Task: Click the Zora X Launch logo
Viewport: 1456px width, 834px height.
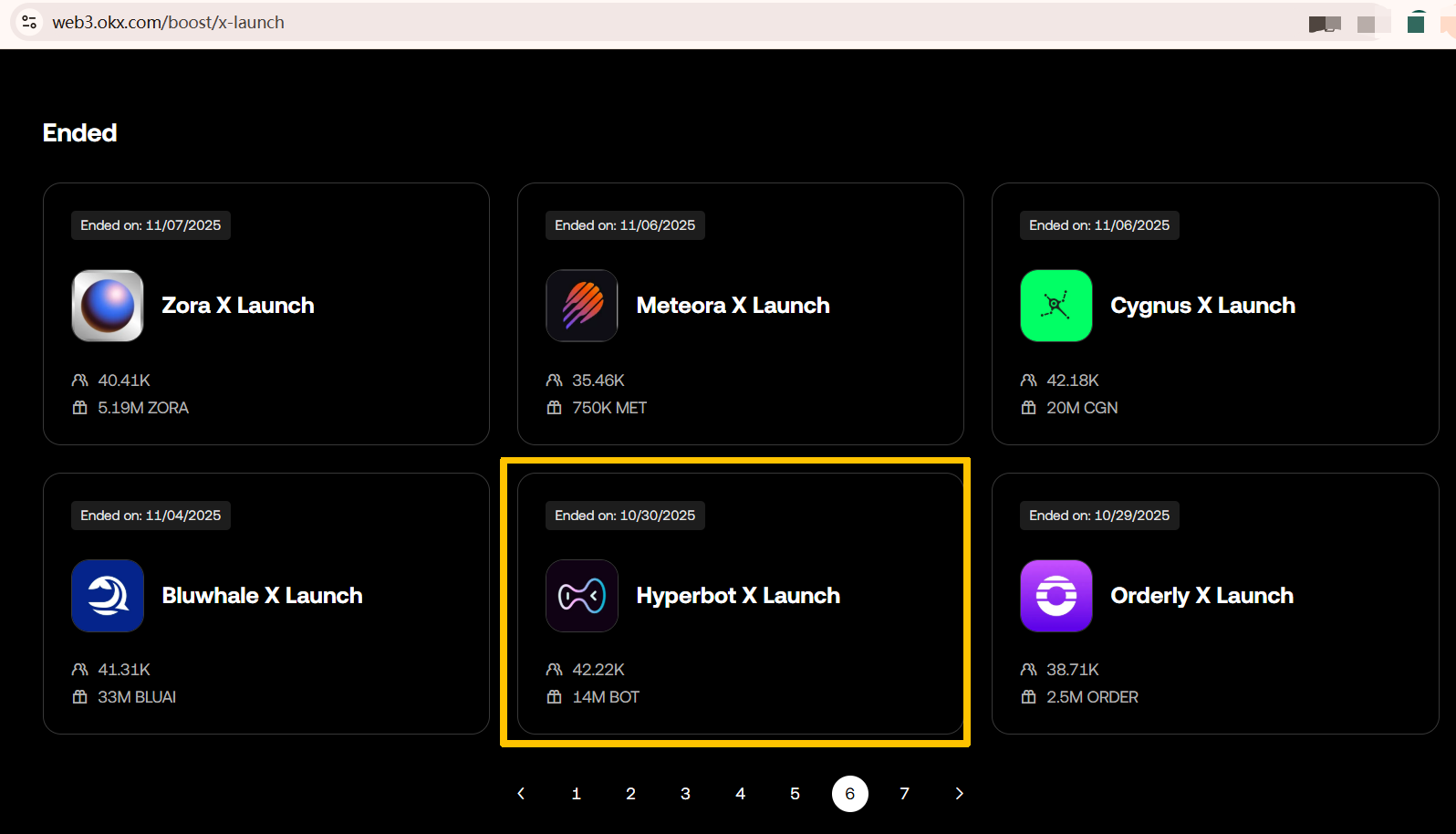Action: click(108, 306)
